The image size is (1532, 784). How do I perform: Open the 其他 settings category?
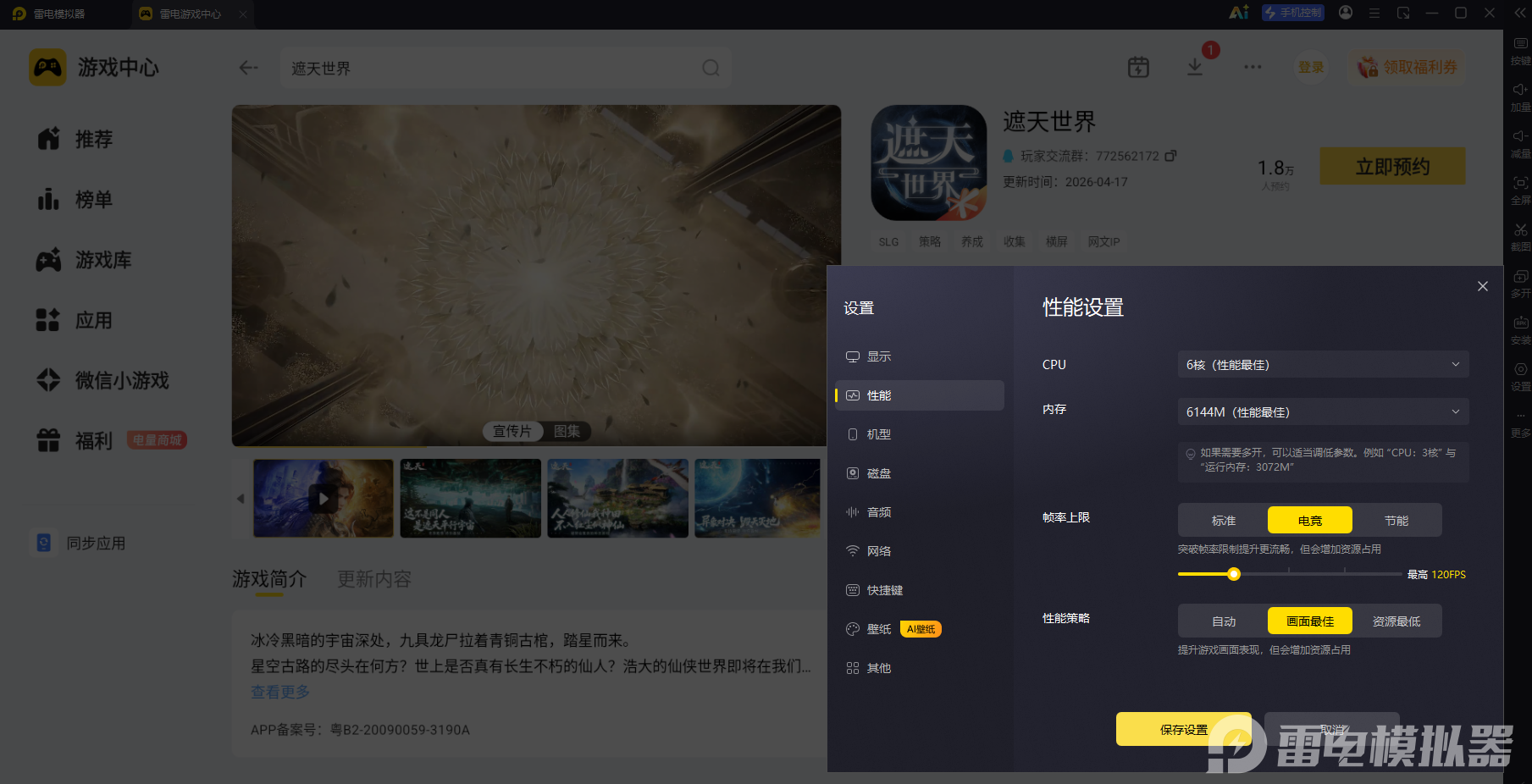coord(920,668)
